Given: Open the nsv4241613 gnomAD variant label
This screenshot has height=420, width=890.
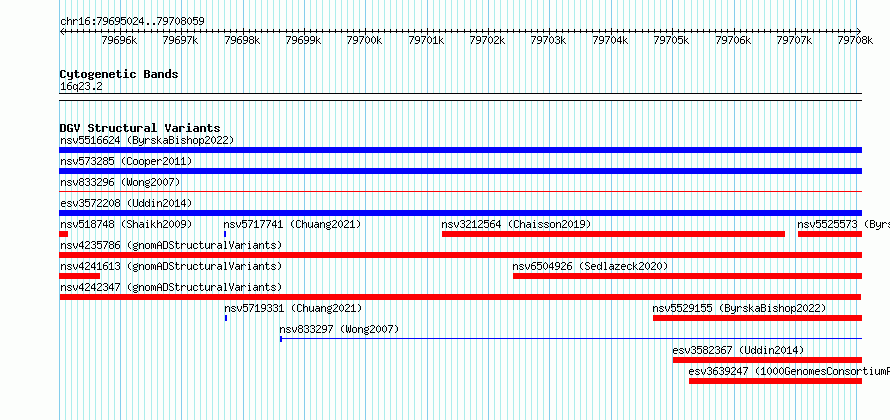Looking at the screenshot, I should (x=171, y=266).
